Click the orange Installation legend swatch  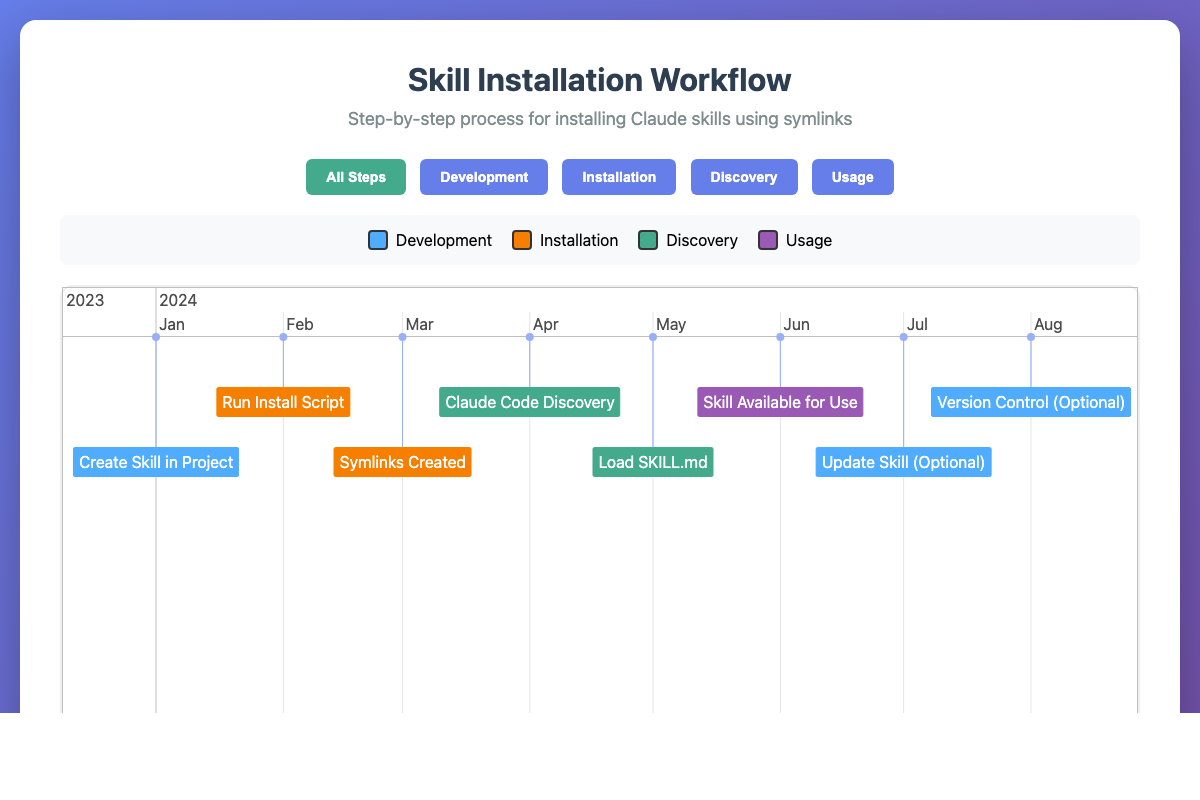(522, 240)
